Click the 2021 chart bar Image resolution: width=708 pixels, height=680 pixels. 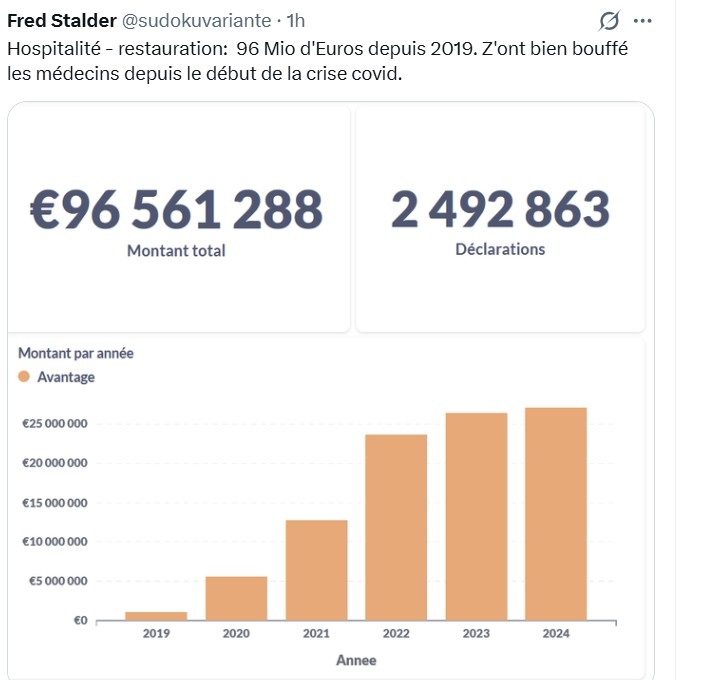click(x=317, y=570)
